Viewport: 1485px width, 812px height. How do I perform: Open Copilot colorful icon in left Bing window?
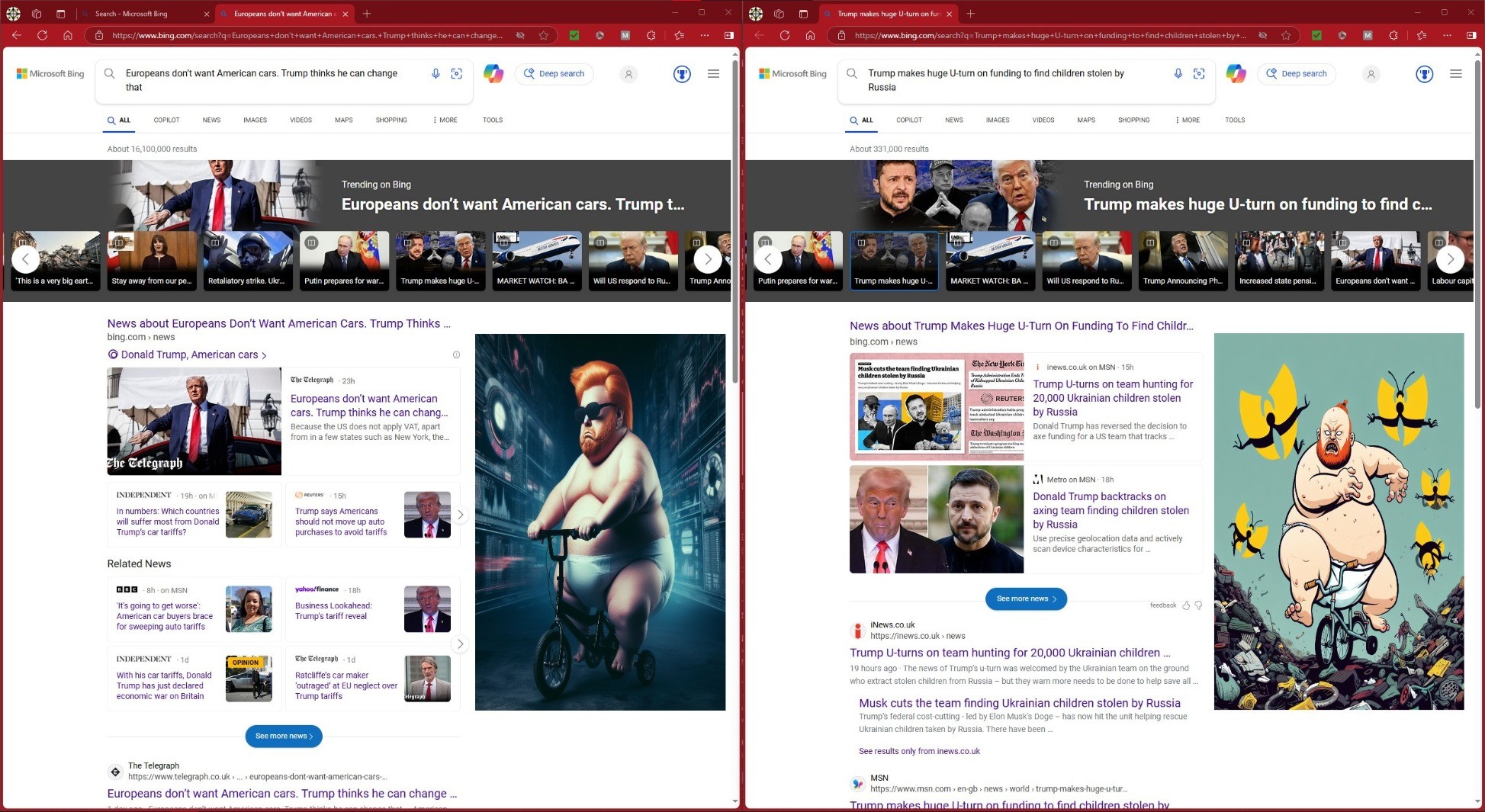pyautogui.click(x=493, y=74)
